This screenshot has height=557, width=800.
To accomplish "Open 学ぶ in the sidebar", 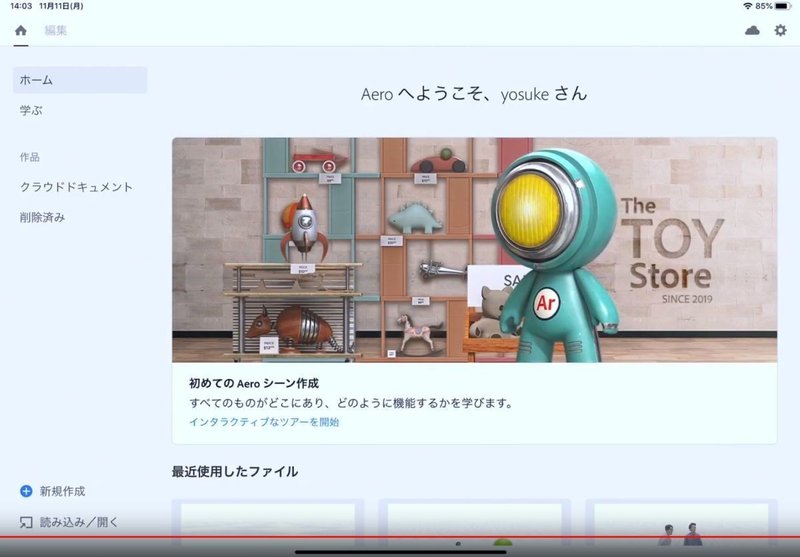I will [31, 110].
